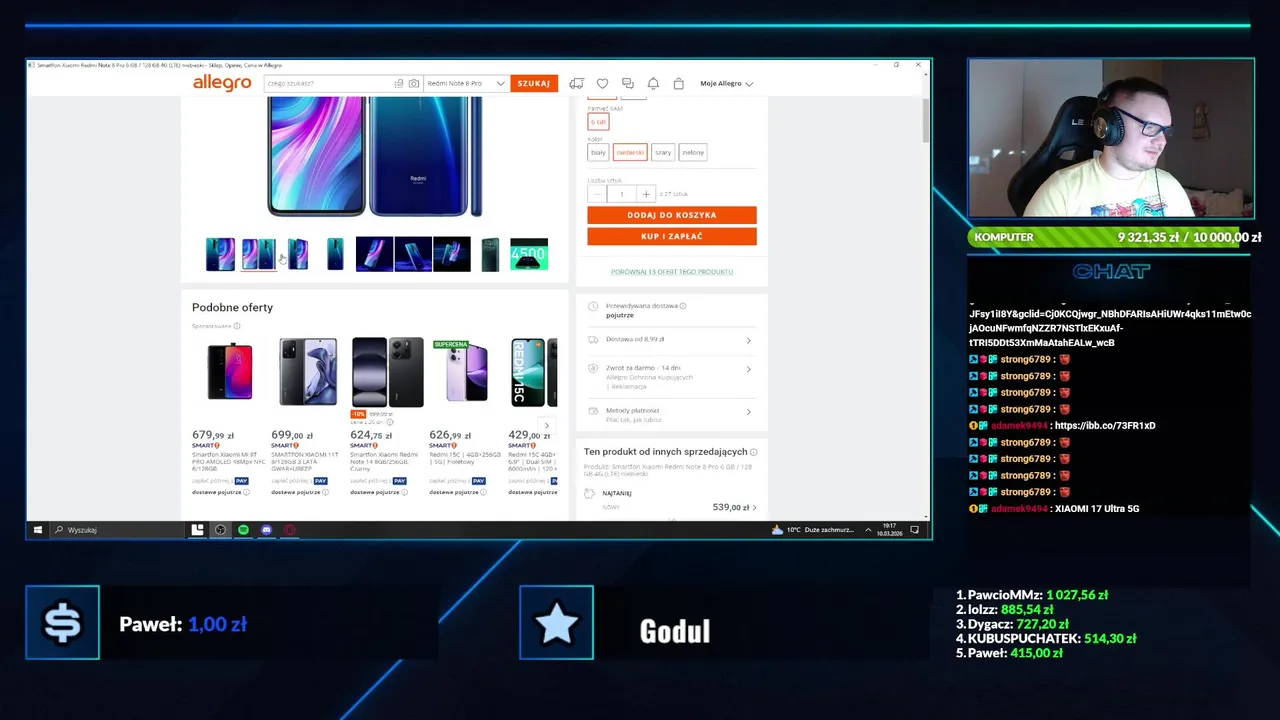Expand the Dostawa od 8,99 zł row
Screen dimensions: 1280x720
point(671,340)
